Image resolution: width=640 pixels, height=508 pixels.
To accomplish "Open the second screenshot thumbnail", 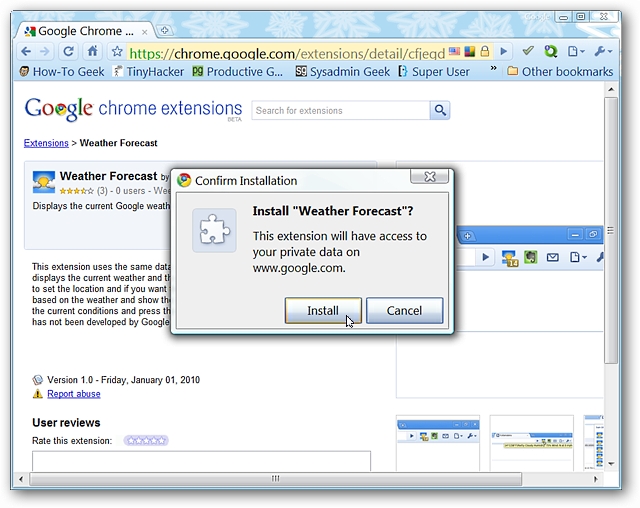I will tap(531, 443).
